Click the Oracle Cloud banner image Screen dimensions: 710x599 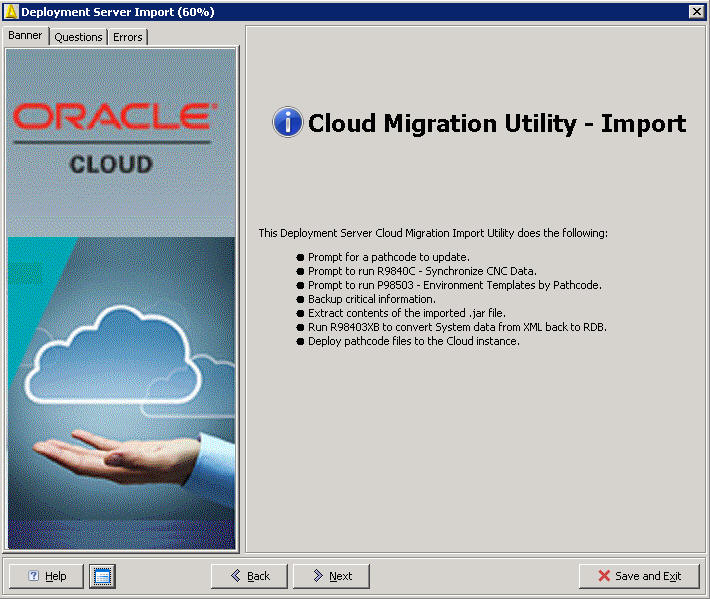coord(121,299)
